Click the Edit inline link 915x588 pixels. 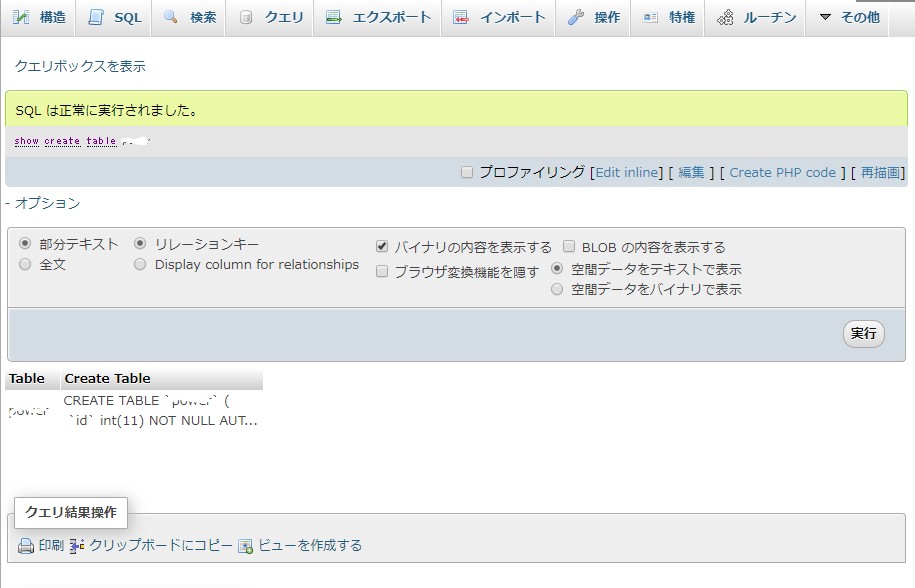(x=626, y=173)
